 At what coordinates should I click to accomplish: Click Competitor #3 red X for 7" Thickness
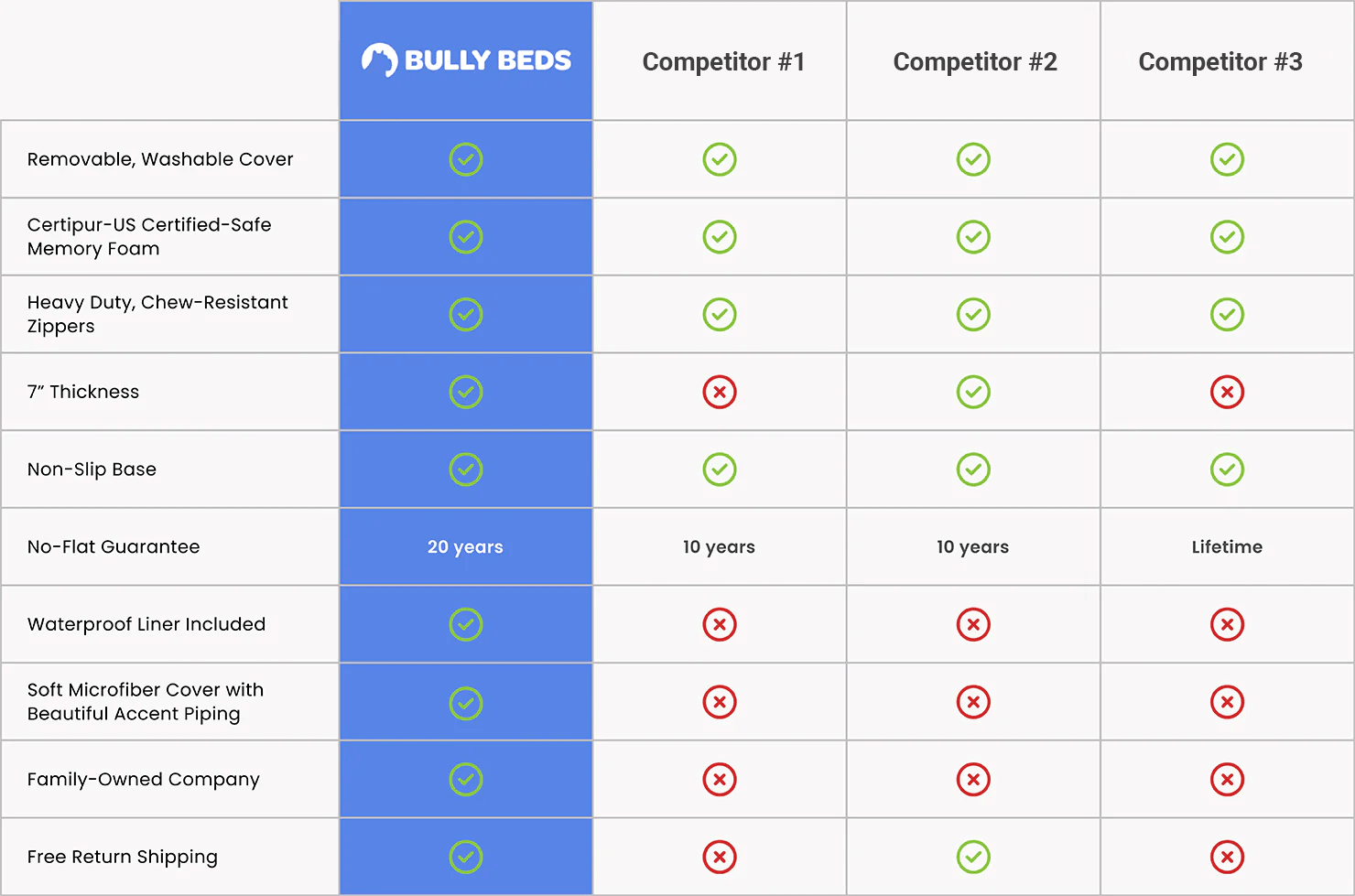tap(1227, 392)
